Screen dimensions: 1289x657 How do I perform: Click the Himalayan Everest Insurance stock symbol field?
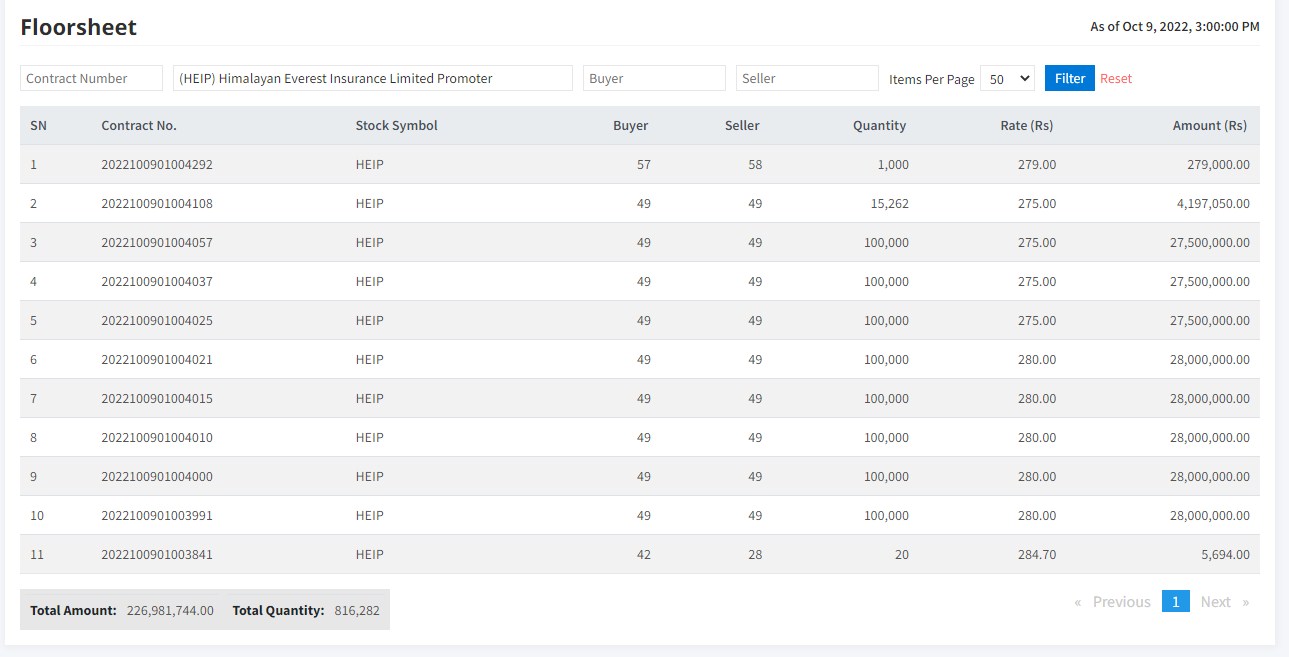(x=372, y=78)
